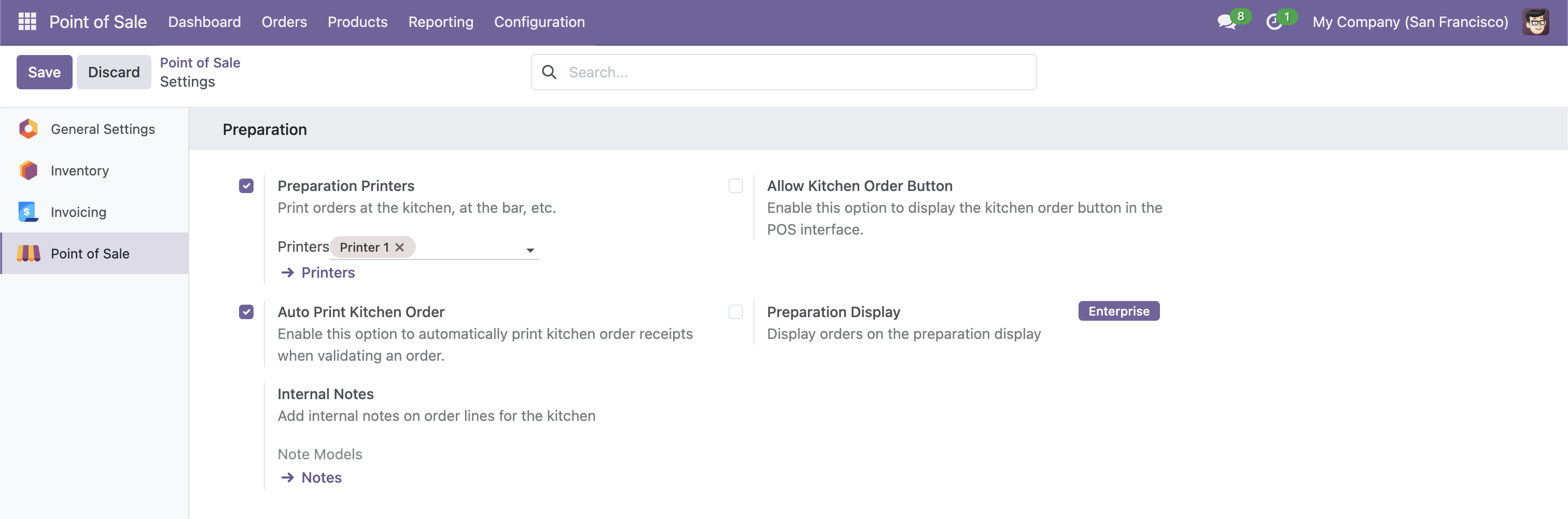Viewport: 1568px width, 519px height.
Task: Open the activities clock icon
Action: [x=1273, y=22]
